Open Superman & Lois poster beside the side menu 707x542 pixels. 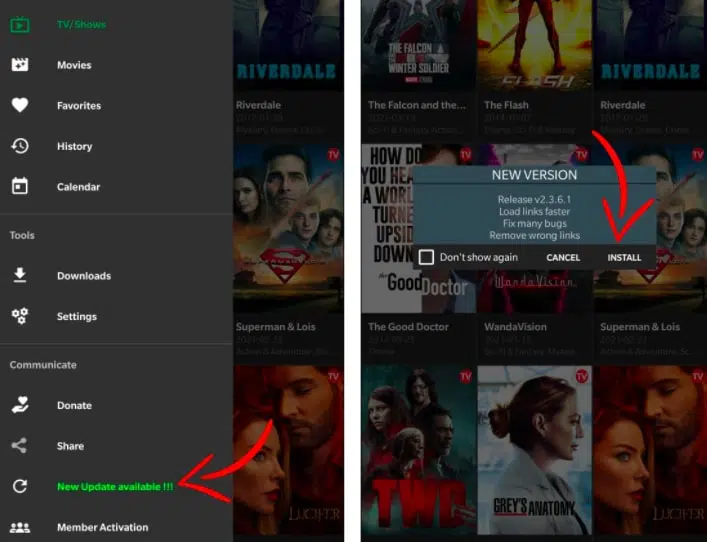pyautogui.click(x=288, y=228)
